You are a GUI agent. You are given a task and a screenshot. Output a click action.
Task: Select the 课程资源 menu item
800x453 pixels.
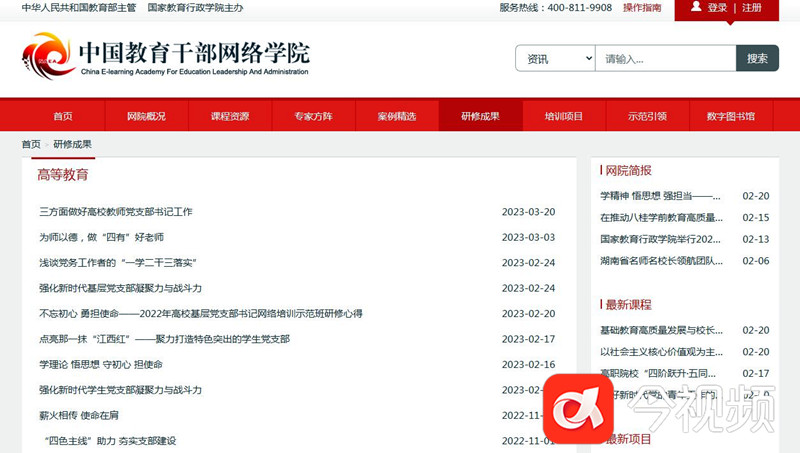tap(230, 116)
